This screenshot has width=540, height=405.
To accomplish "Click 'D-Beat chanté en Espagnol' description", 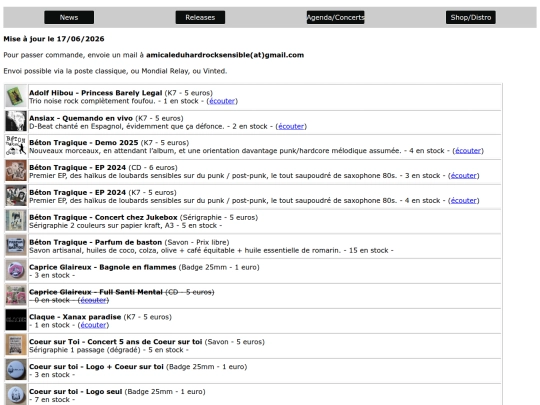I will pyautogui.click(x=127, y=126).
